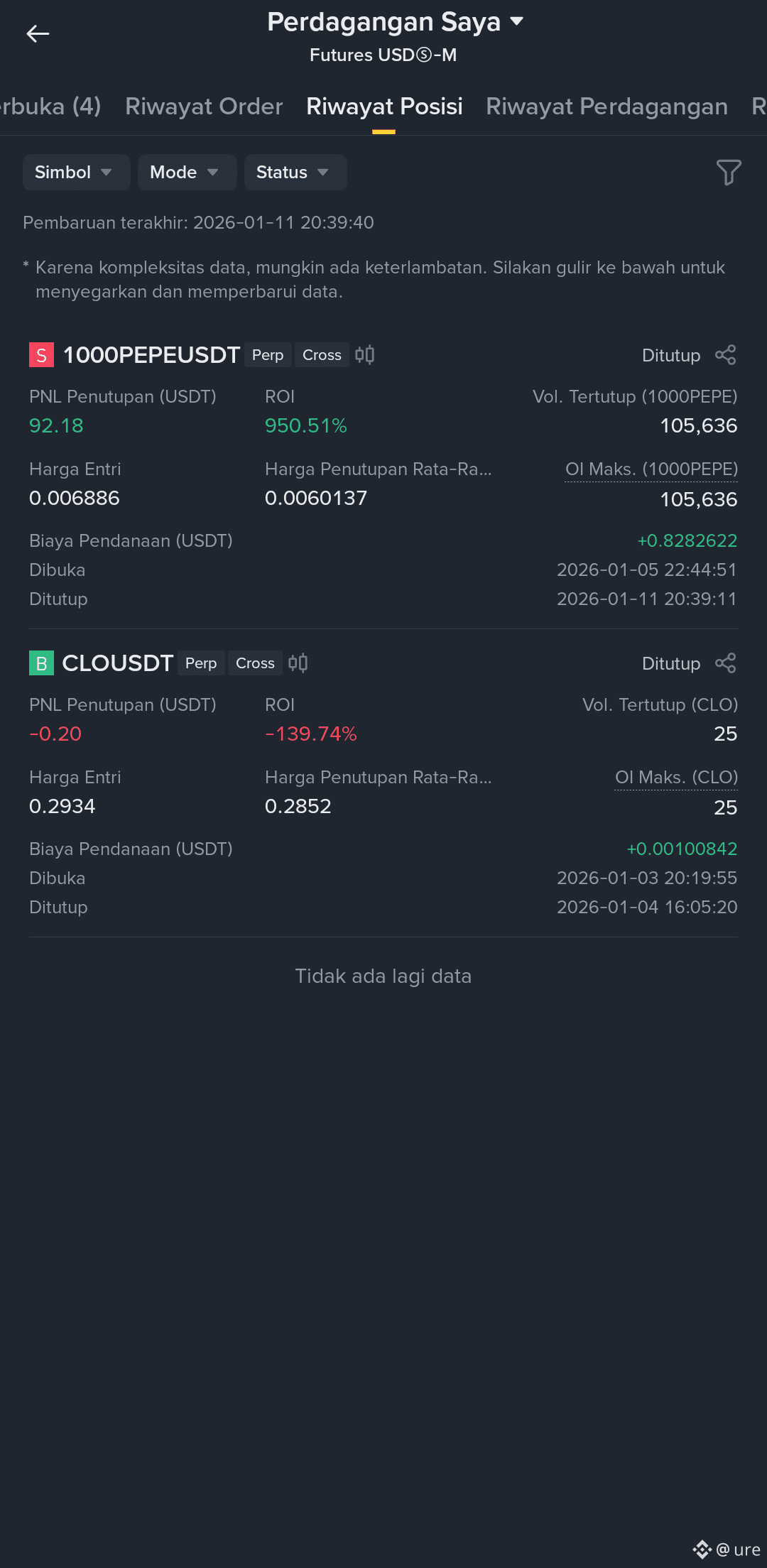Open the 1000PEPEUSDT symbol name
This screenshot has height=1568, width=767.
pos(151,355)
